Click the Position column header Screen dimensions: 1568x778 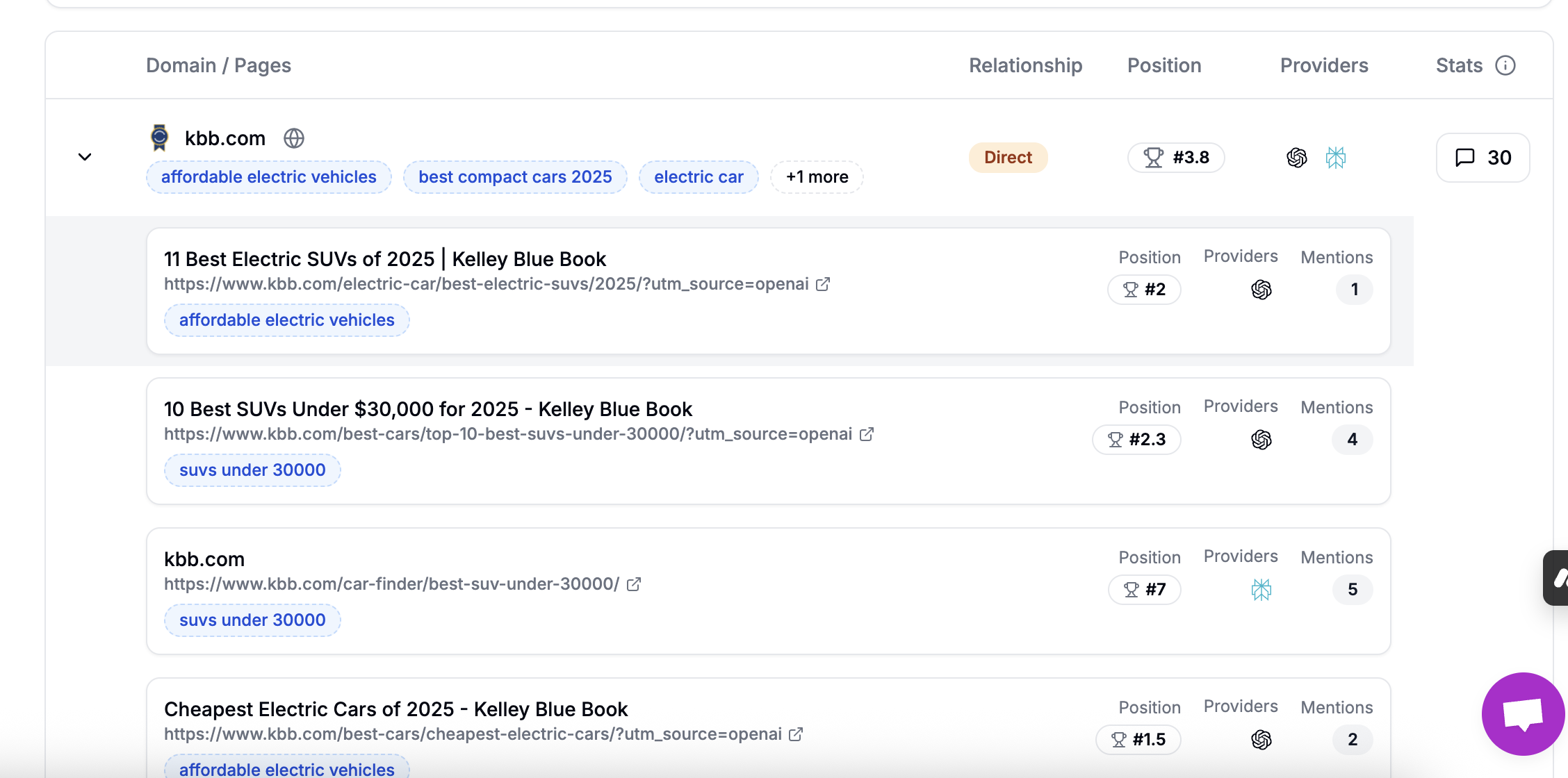pos(1164,65)
